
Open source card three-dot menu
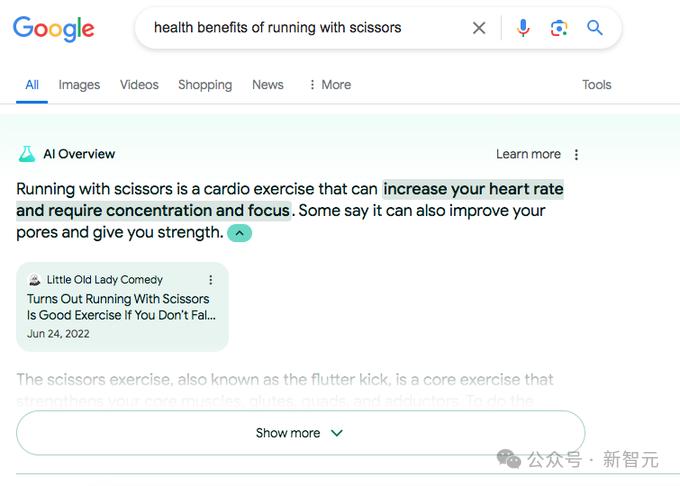pos(210,280)
